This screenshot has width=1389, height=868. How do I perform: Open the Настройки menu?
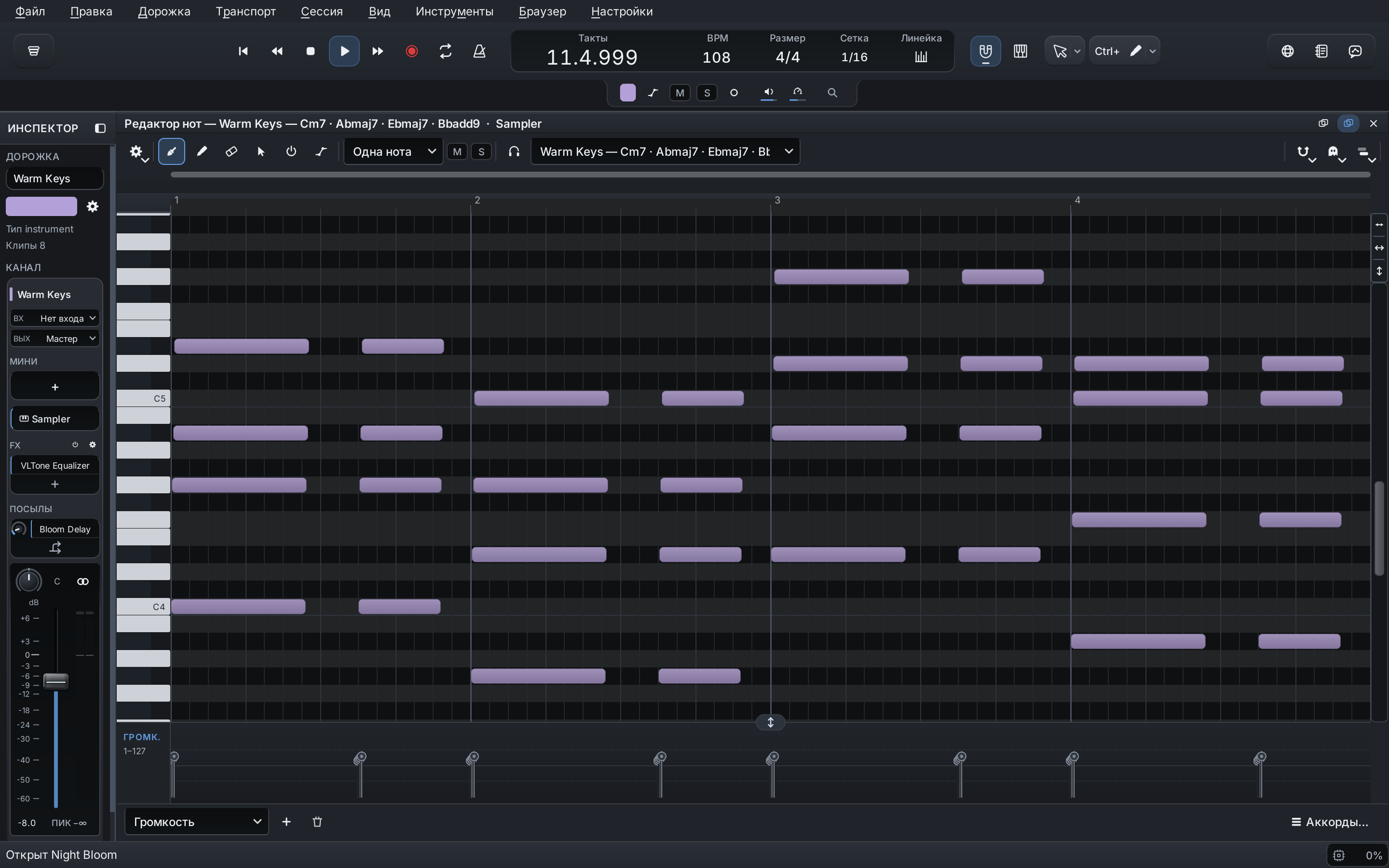point(622,12)
